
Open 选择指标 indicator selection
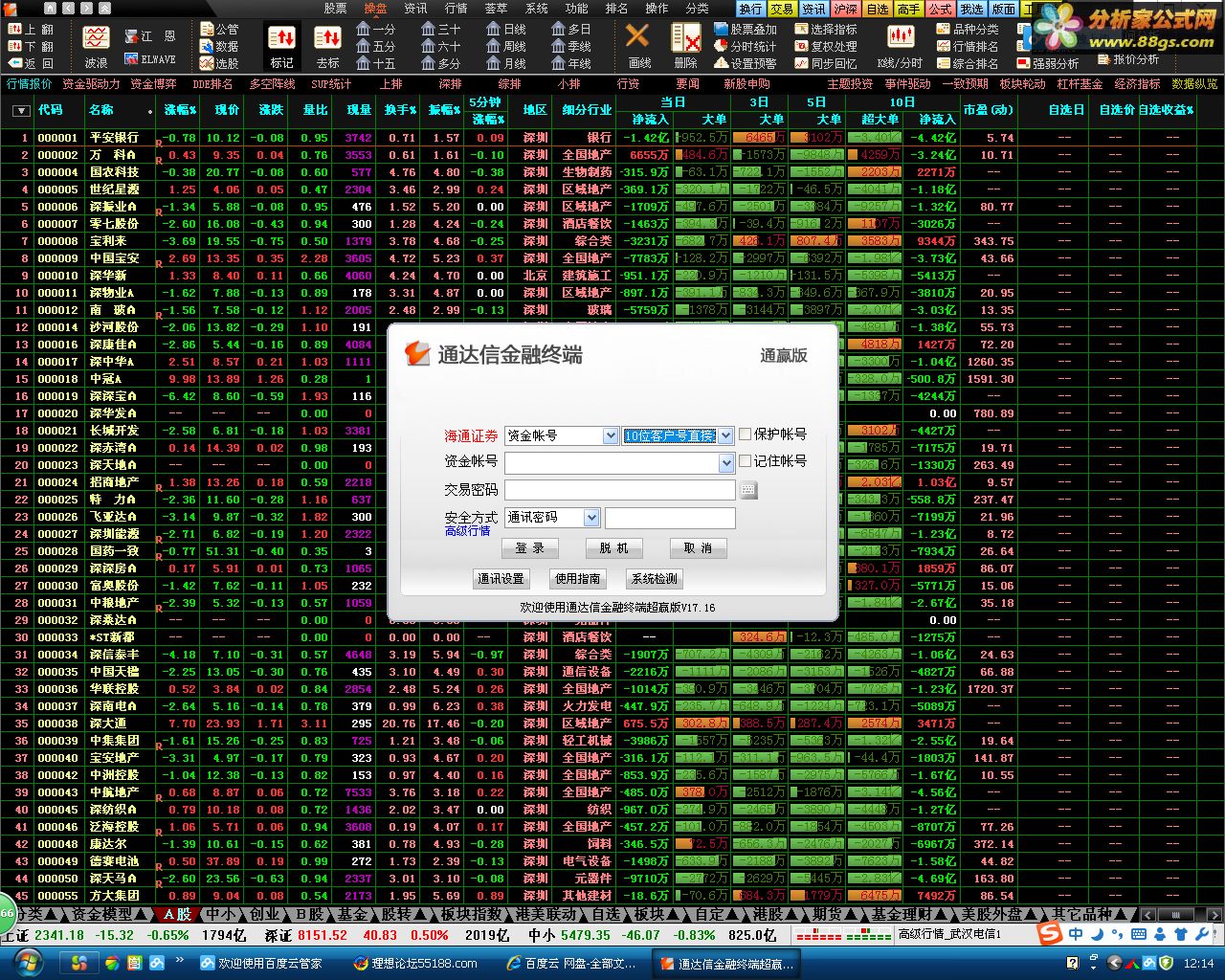tap(826, 29)
